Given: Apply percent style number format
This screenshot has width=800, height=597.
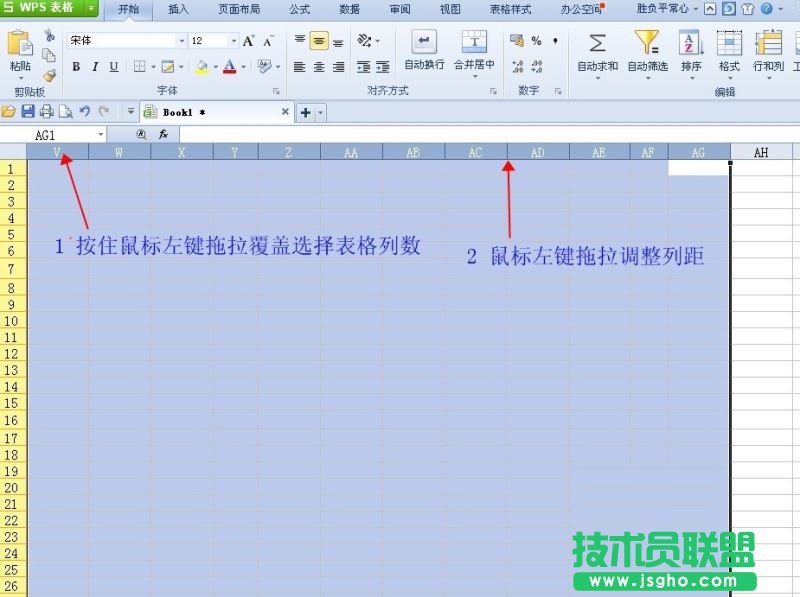Looking at the screenshot, I should (x=536, y=41).
